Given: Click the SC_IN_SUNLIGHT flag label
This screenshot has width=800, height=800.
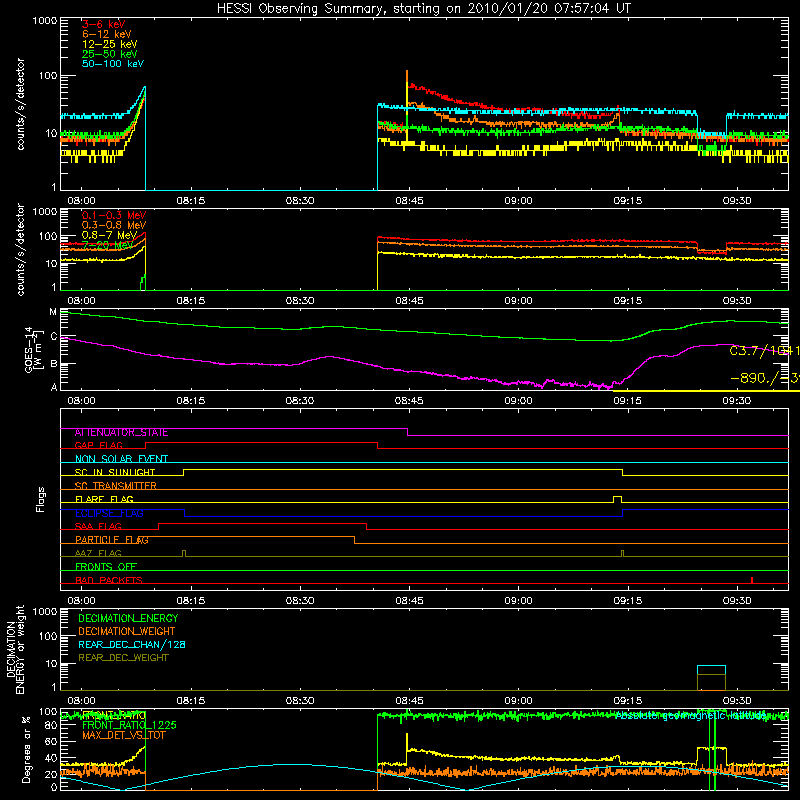Looking at the screenshot, I should pos(115,472).
